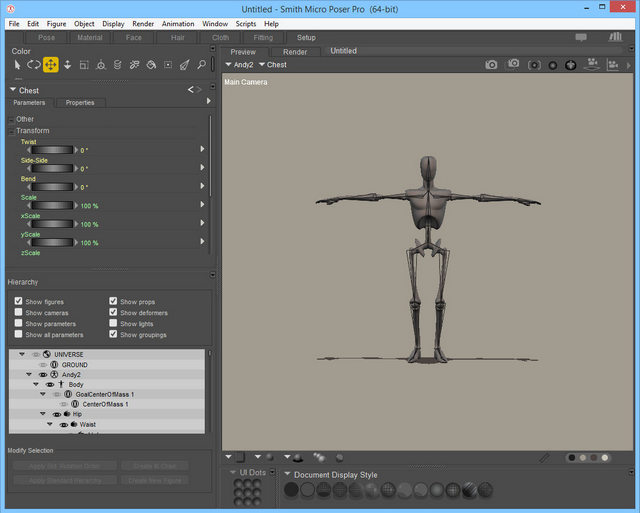Click the Twist parameter dial

pyautogui.click(x=50, y=150)
